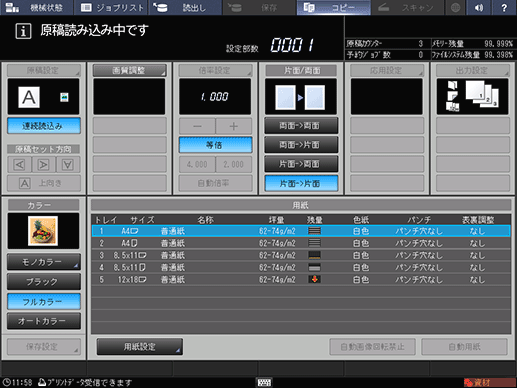The width and height of the screenshot is (517, 388).
Task: Open 画質調整 image quality panel
Action: (129, 70)
